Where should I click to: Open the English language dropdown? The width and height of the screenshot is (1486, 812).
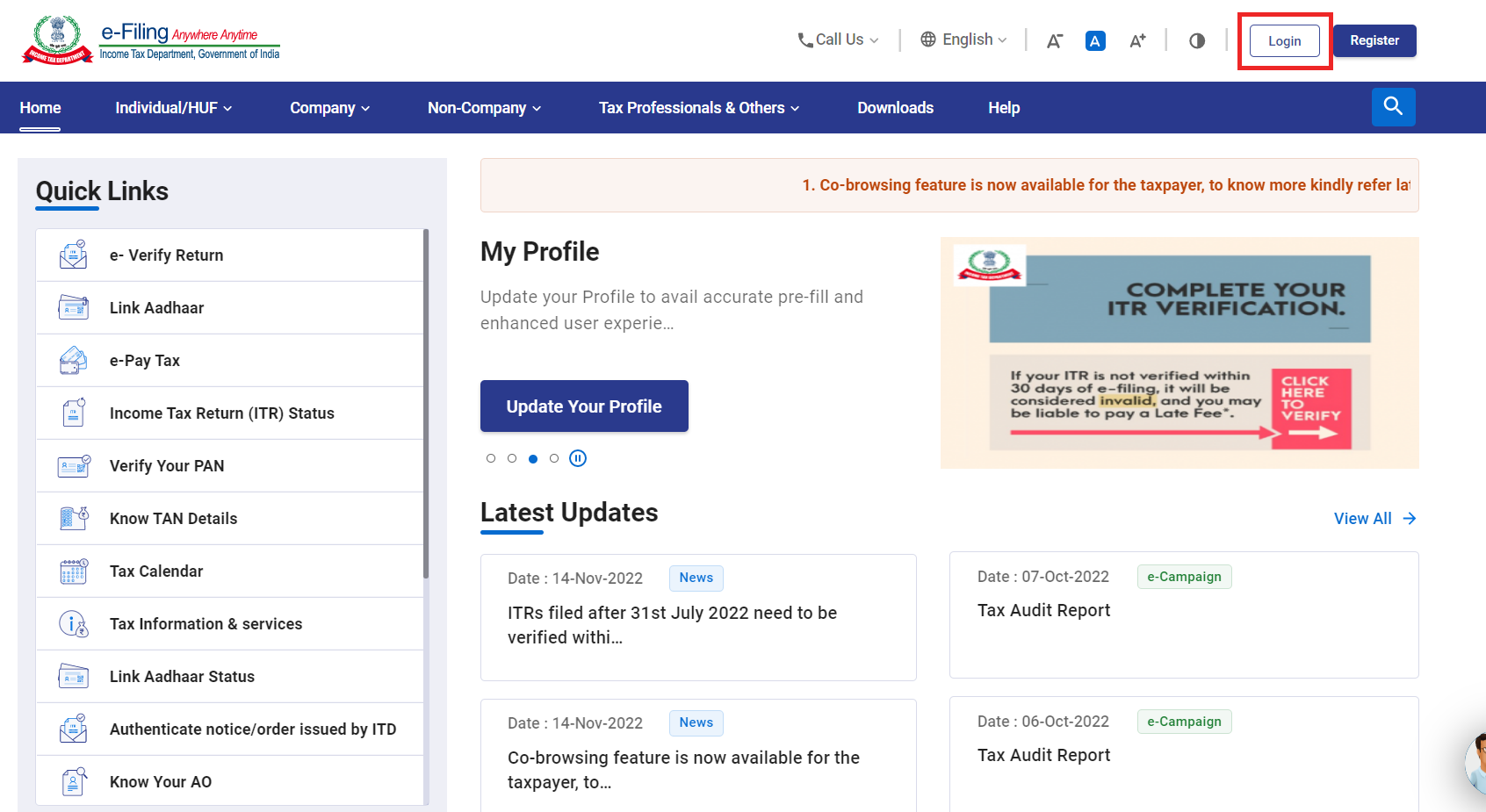click(963, 40)
